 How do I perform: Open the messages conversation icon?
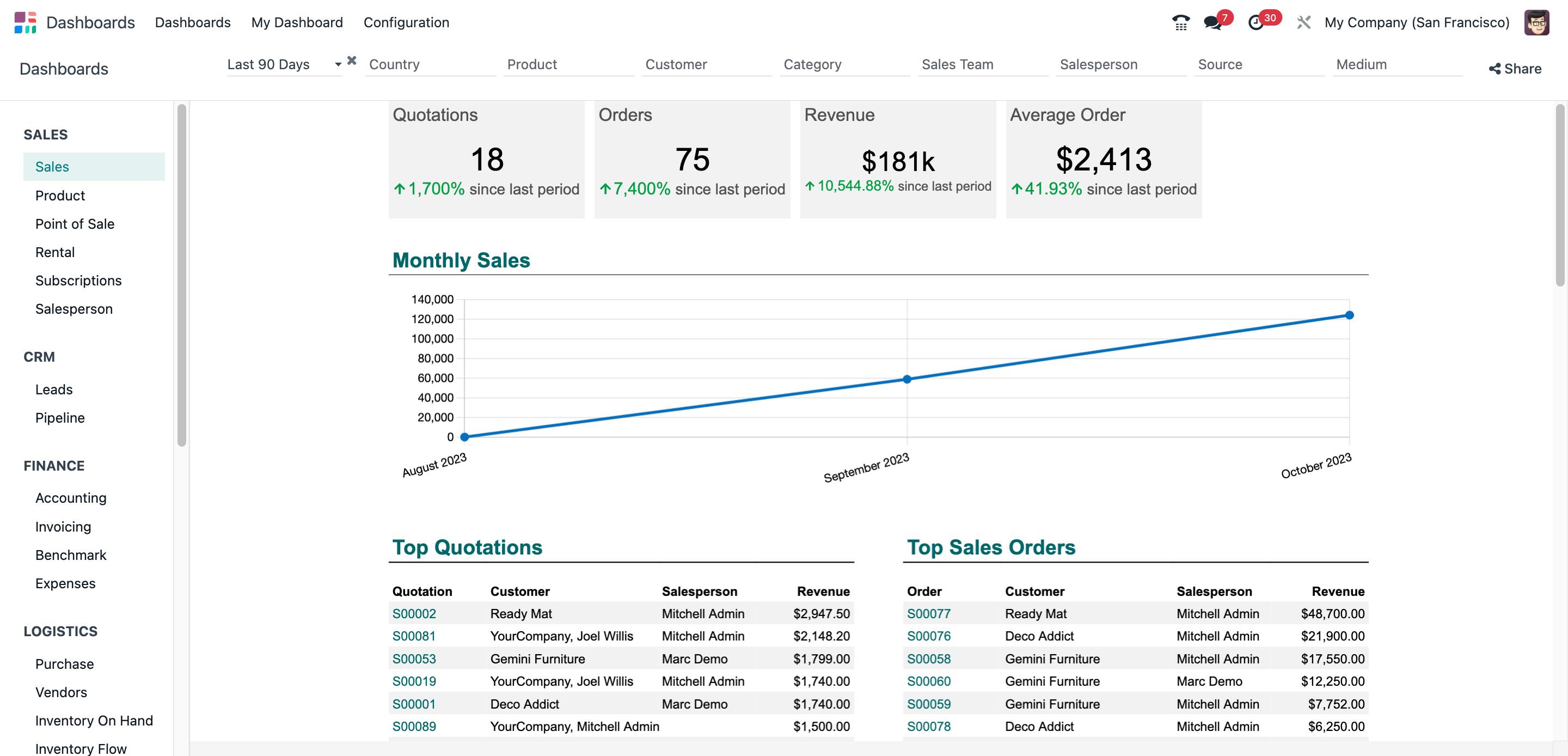(x=1212, y=23)
